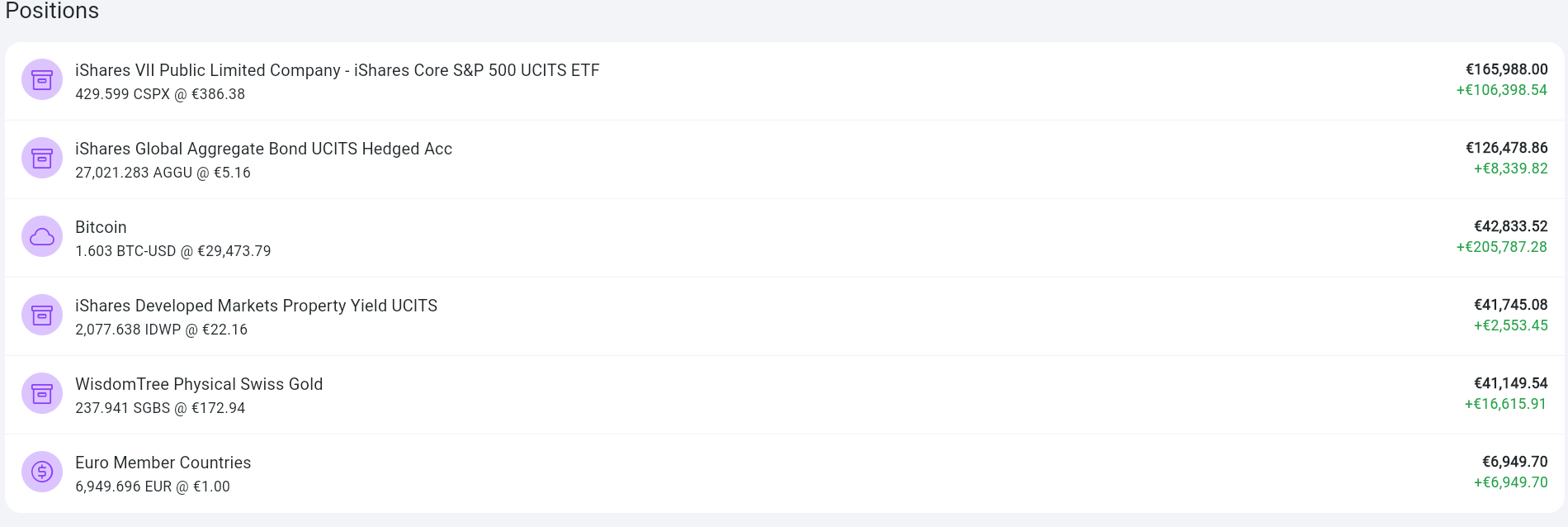
Task: Click the archive icon beside iShares Core S&P 500
Action: [42, 80]
